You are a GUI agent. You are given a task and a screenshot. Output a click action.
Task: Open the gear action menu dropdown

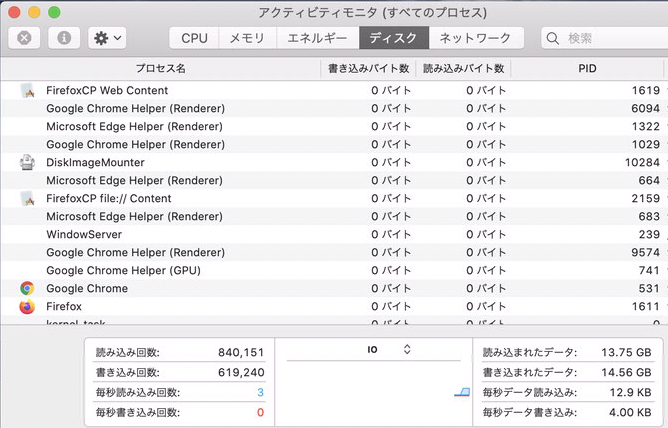(x=106, y=38)
